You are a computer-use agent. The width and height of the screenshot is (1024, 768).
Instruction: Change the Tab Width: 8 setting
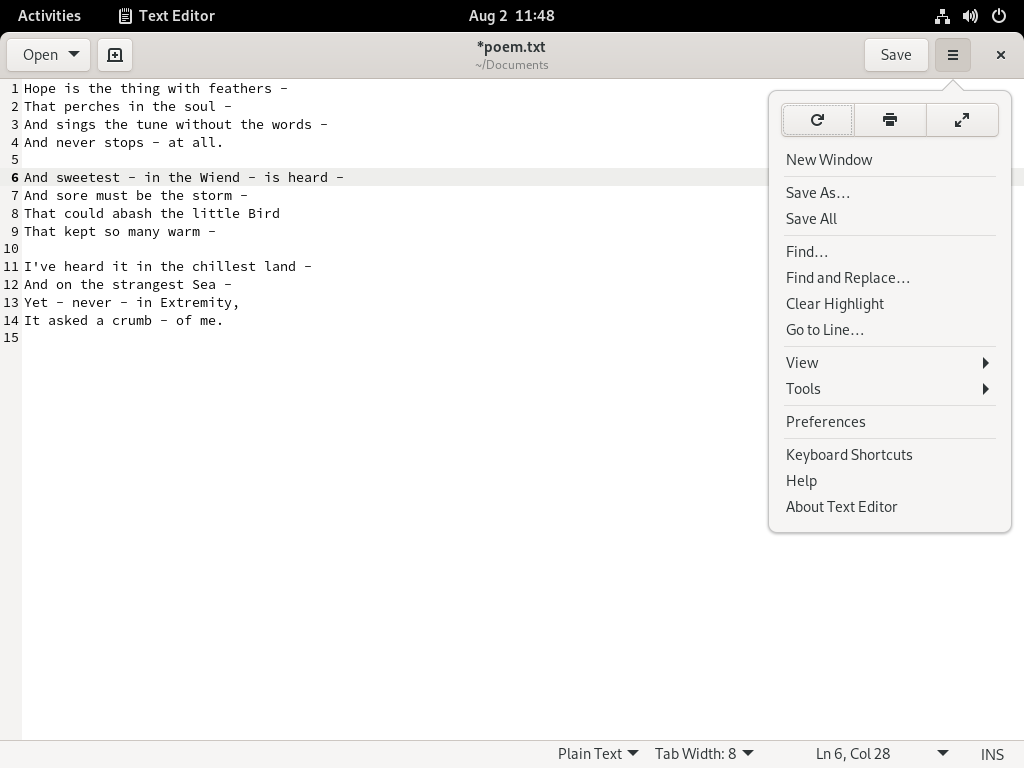coord(704,754)
